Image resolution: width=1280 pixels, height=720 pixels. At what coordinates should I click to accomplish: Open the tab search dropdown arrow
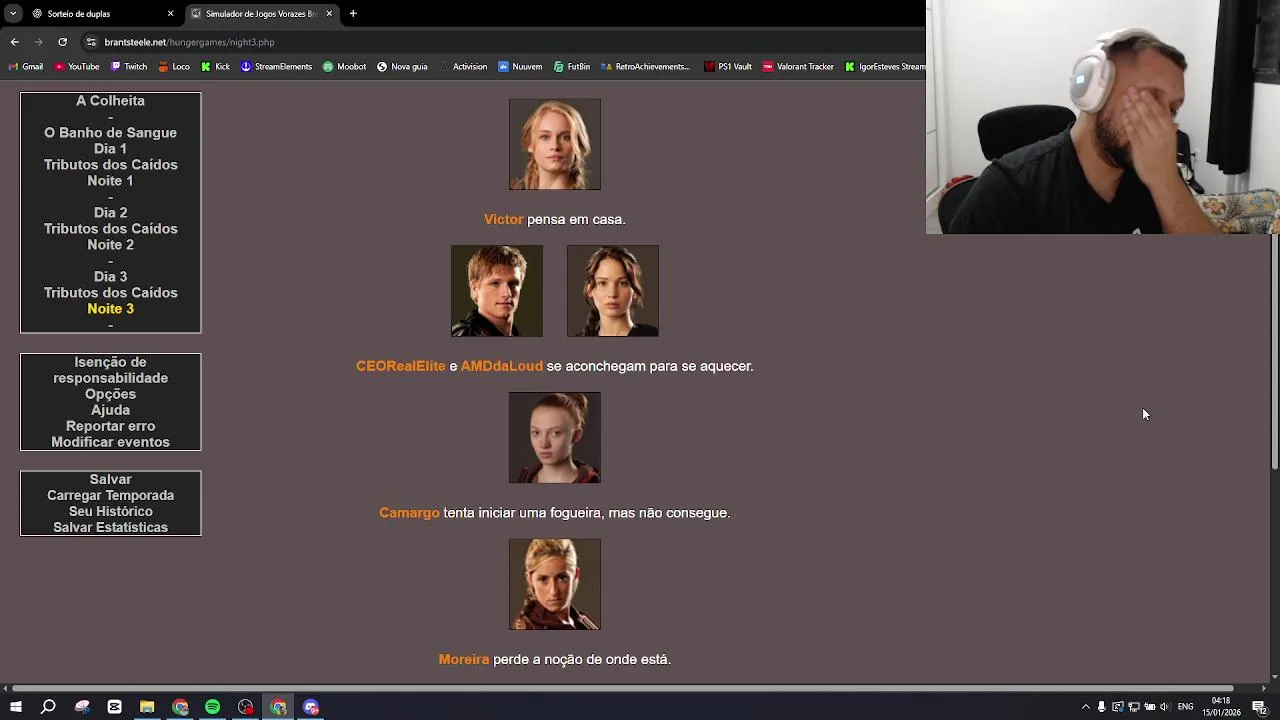[13, 14]
